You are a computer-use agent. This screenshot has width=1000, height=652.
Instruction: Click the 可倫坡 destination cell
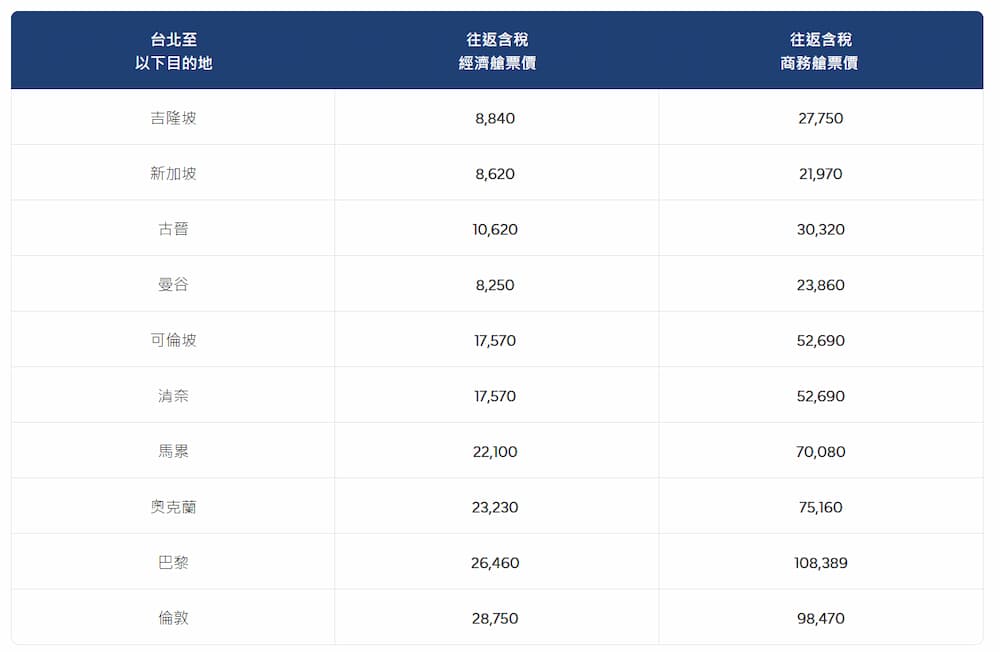(x=173, y=340)
